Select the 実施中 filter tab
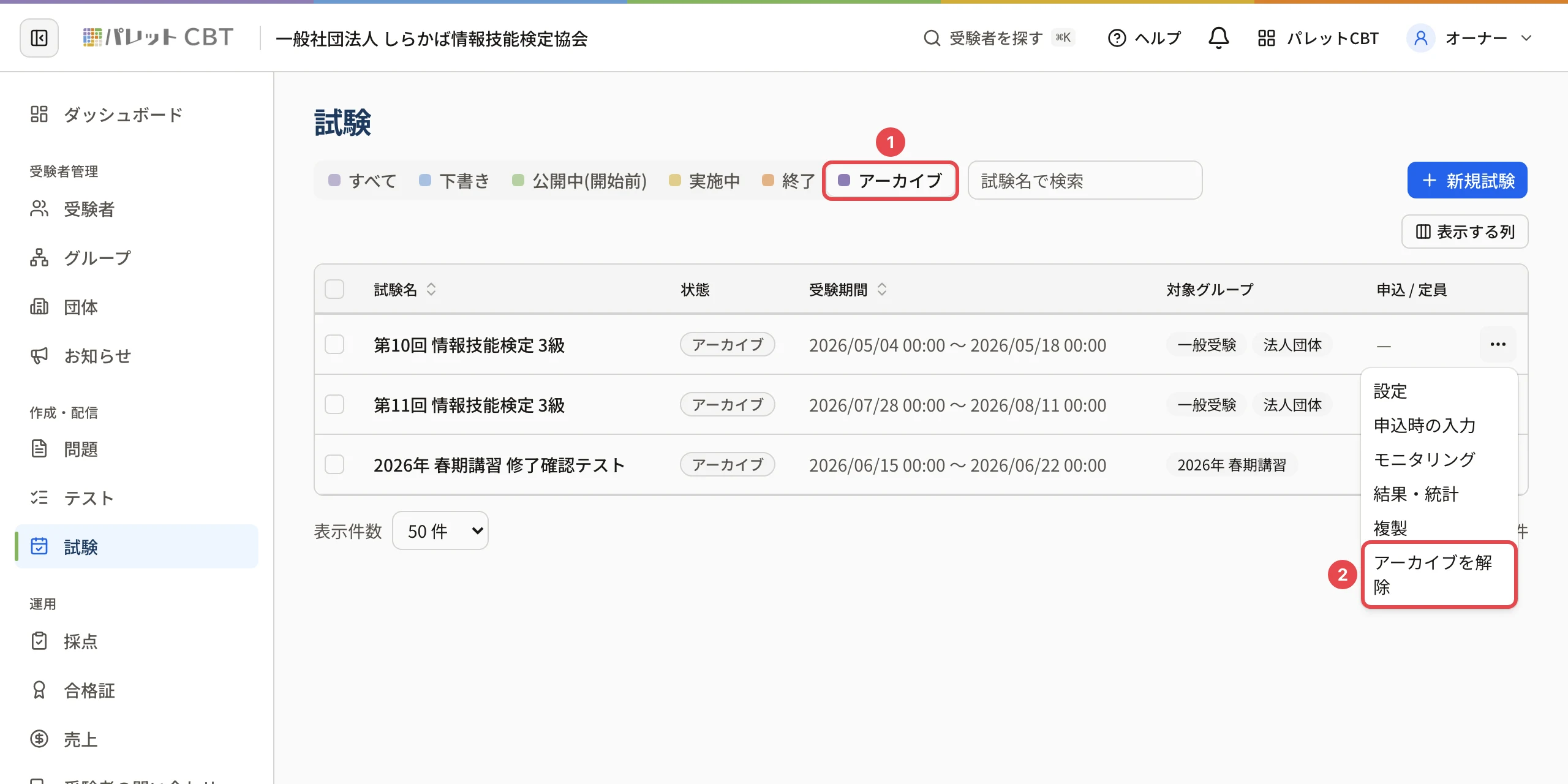Image resolution: width=1568 pixels, height=784 pixels. pos(704,181)
